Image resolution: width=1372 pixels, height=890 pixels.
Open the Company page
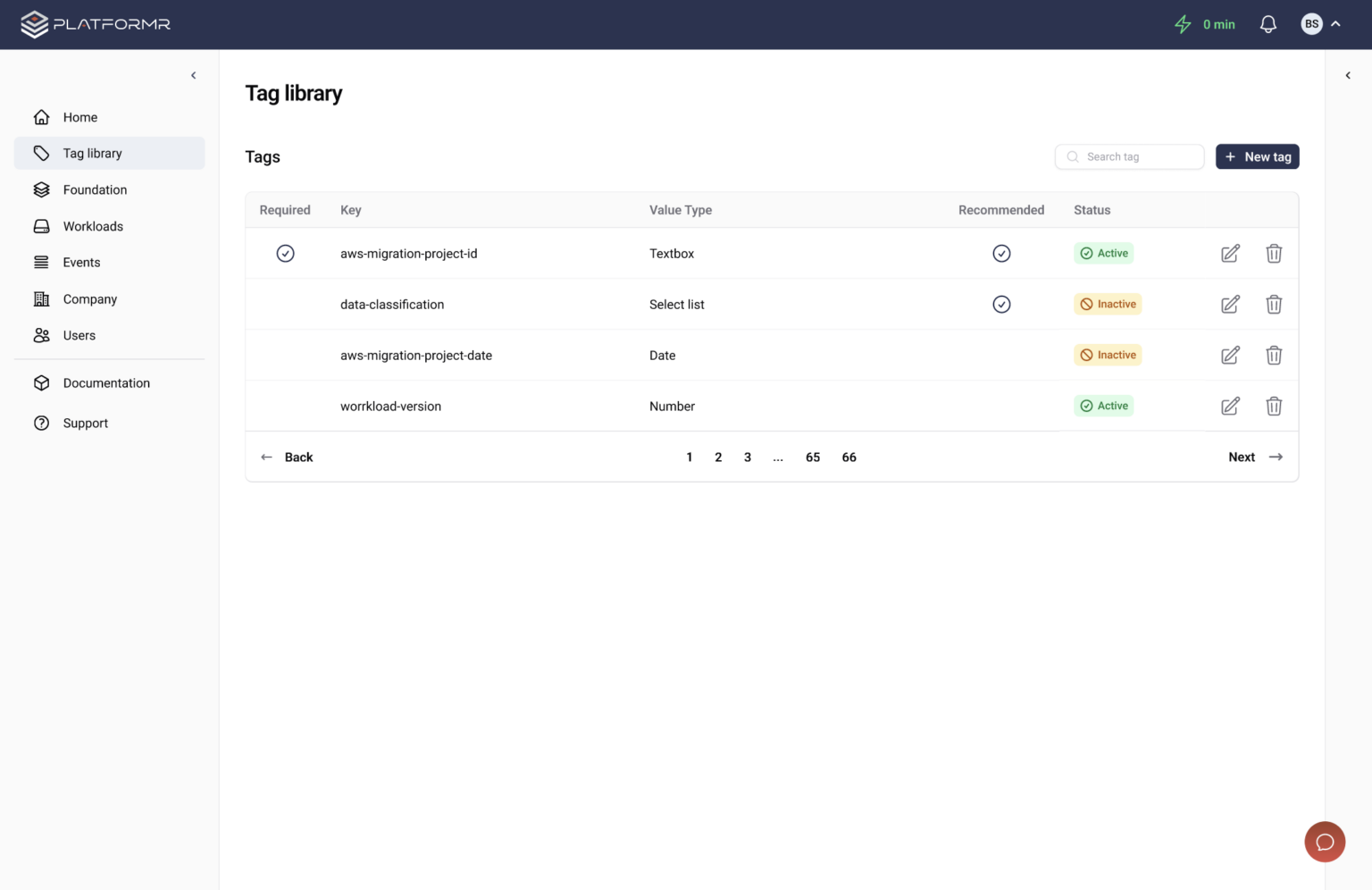click(89, 298)
